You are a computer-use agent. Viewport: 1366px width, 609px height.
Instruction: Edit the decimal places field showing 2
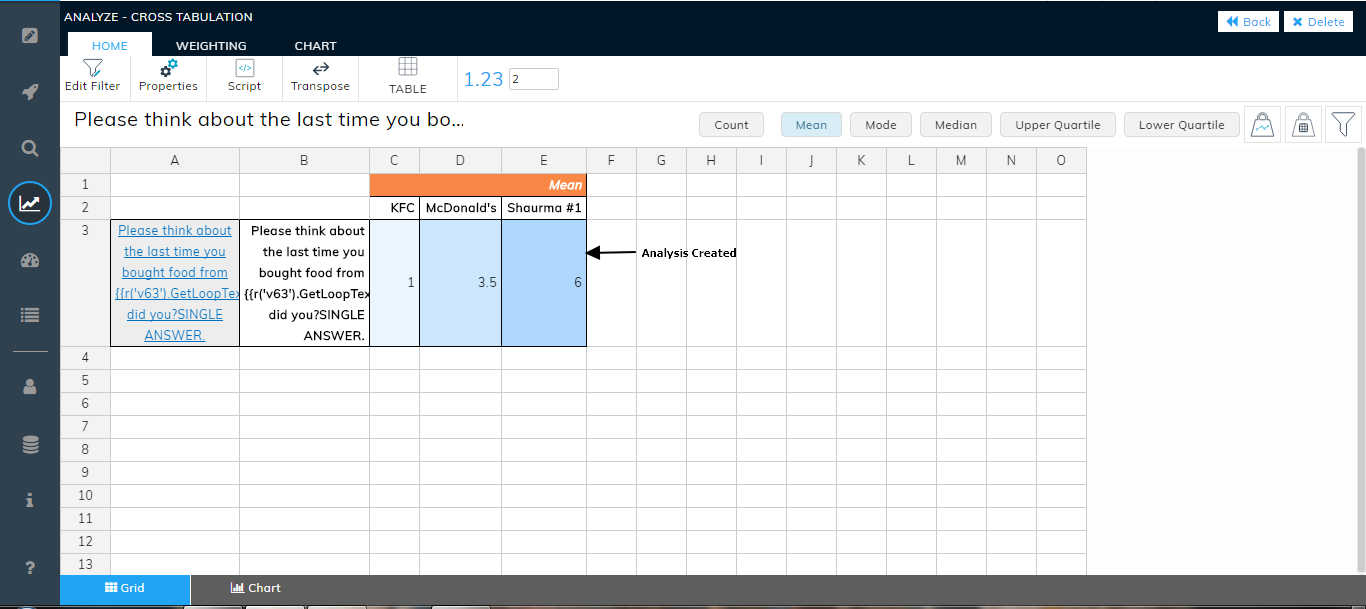[534, 79]
